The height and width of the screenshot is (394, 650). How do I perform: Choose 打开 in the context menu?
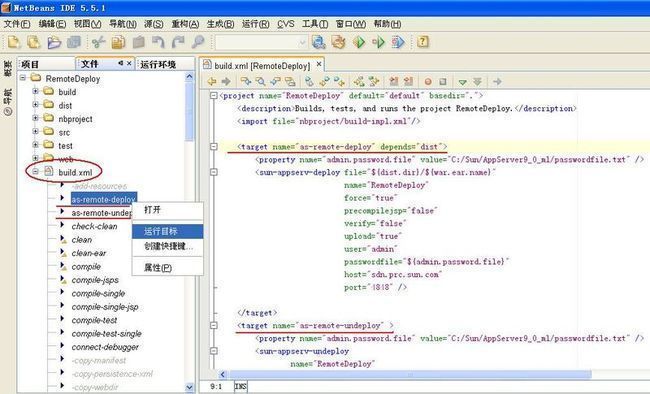point(167,210)
